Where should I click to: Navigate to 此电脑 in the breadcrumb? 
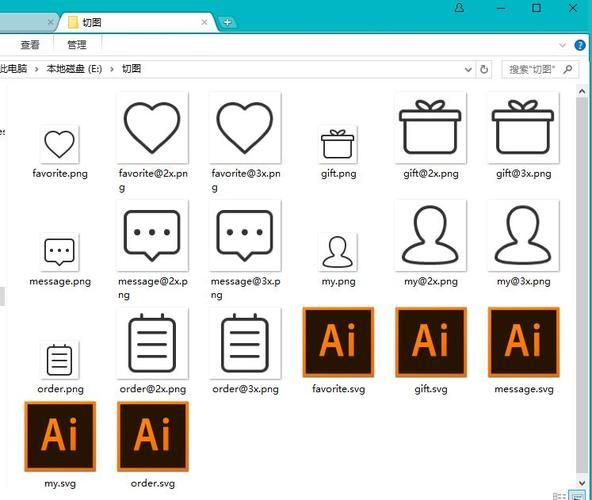point(14,69)
